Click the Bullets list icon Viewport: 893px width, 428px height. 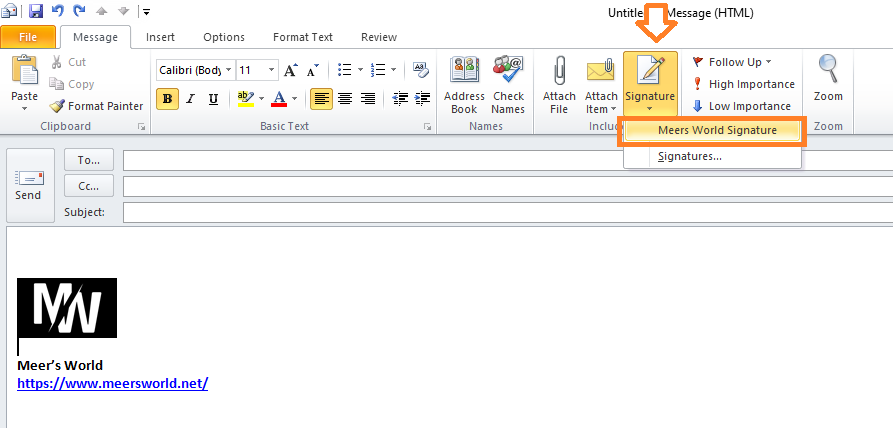click(344, 70)
